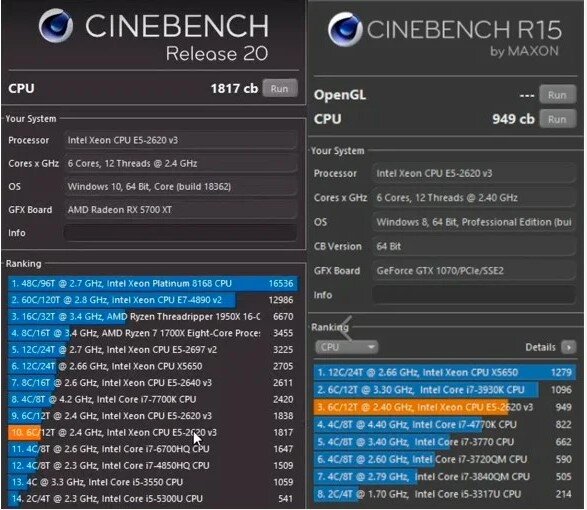The image size is (587, 510).
Task: Select the R15 field '6 Cores, 12 Threads @ 2.40 GHz'
Action: coord(474,197)
